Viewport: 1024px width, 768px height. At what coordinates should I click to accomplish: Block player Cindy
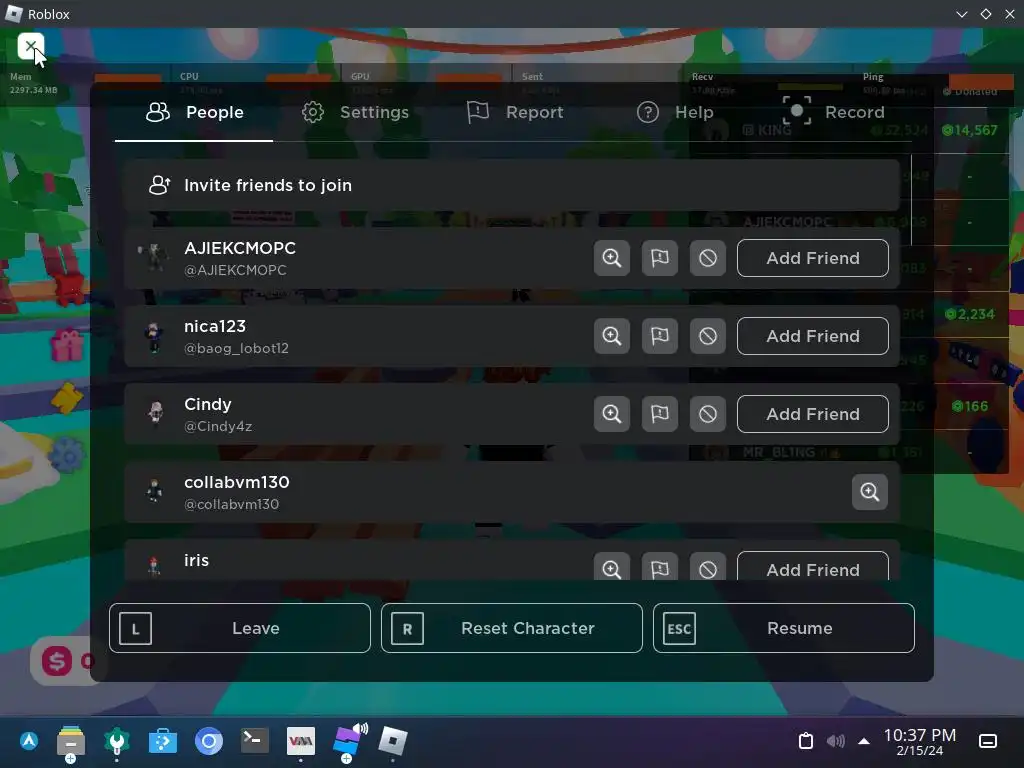coord(708,414)
